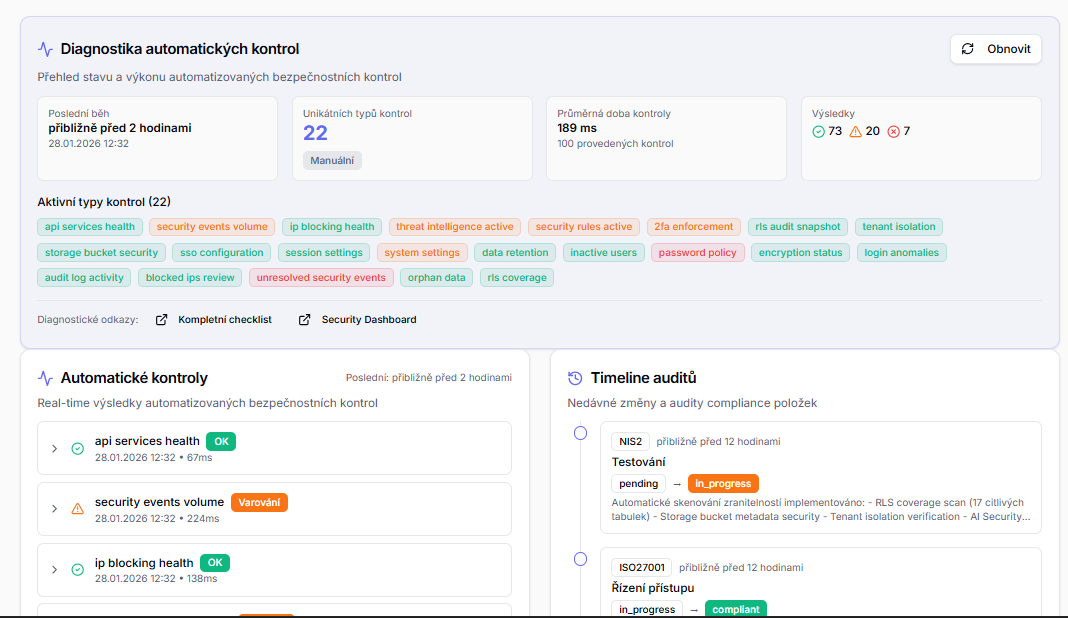Expand the security events volume row
The image size is (1068, 618).
[55, 509]
